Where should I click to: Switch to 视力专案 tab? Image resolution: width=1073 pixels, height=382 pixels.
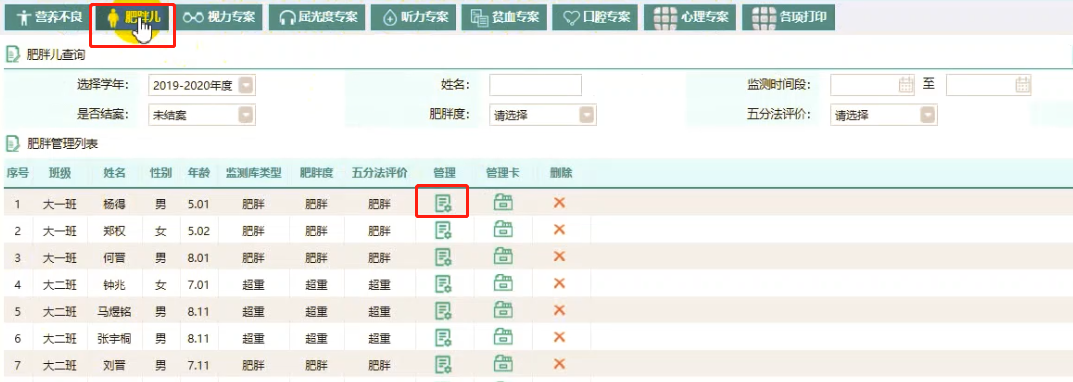pyautogui.click(x=219, y=18)
